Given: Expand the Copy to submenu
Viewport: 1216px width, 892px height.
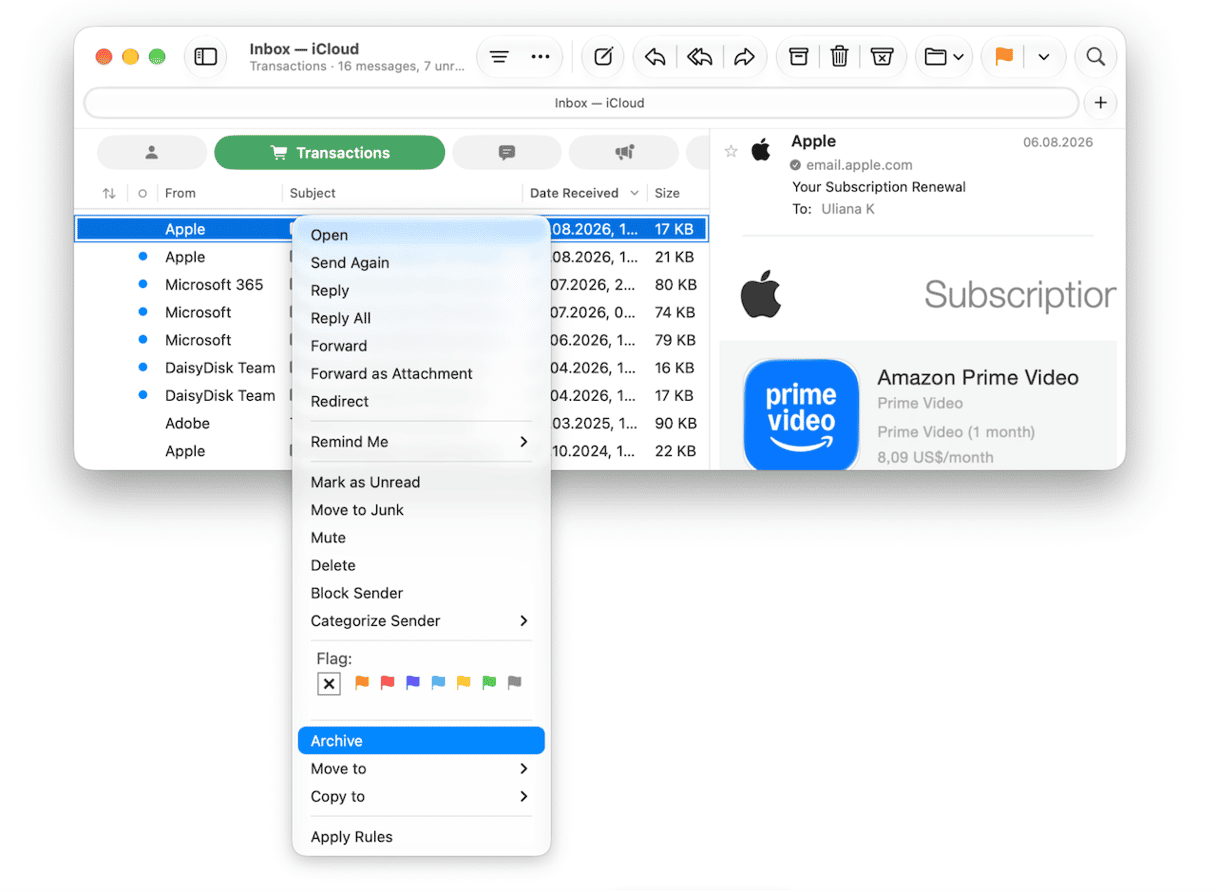Looking at the screenshot, I should coord(421,797).
